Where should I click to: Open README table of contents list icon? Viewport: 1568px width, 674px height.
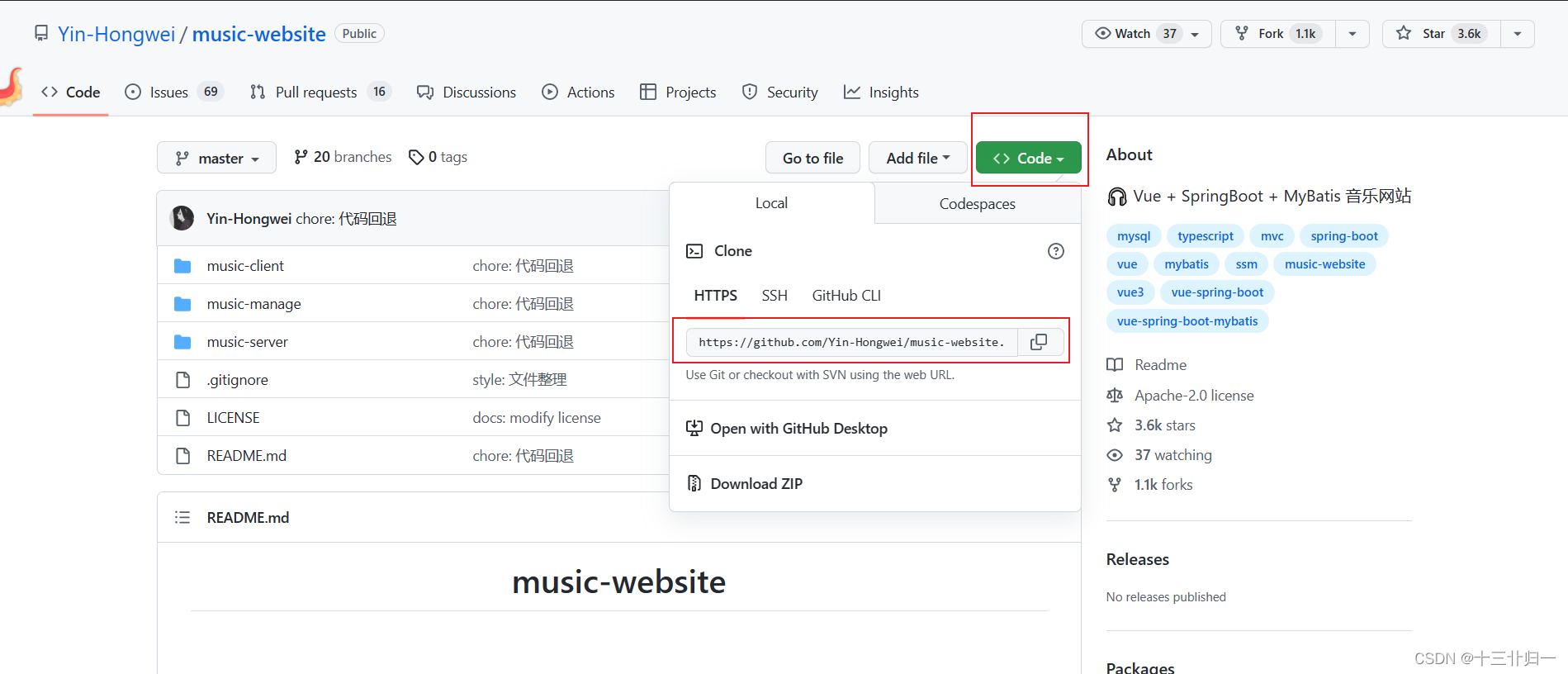coord(182,517)
